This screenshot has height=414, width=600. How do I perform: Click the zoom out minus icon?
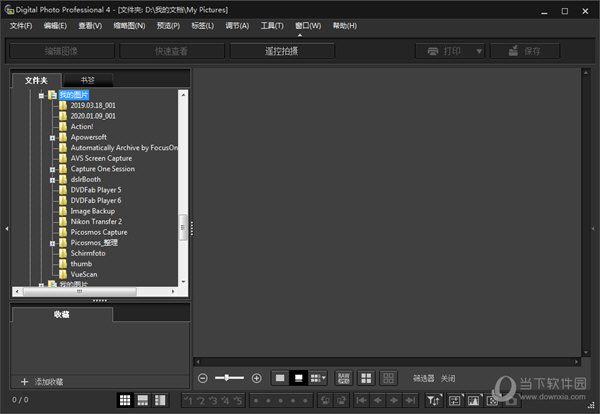pyautogui.click(x=203, y=378)
